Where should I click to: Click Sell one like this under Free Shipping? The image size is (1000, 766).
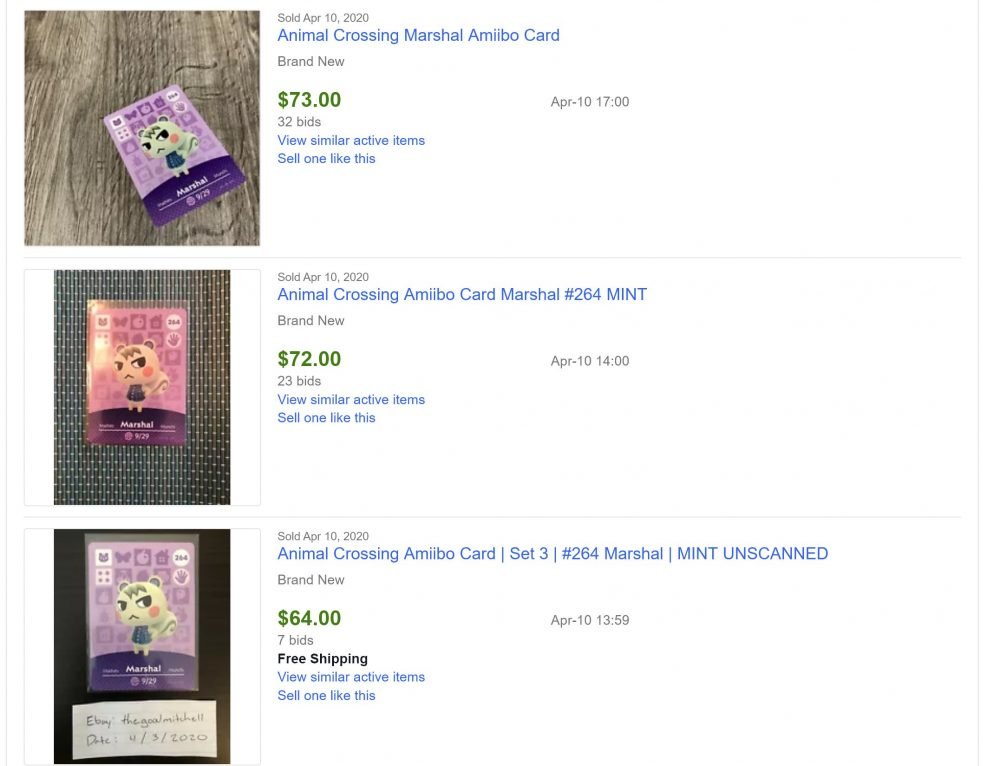[326, 695]
